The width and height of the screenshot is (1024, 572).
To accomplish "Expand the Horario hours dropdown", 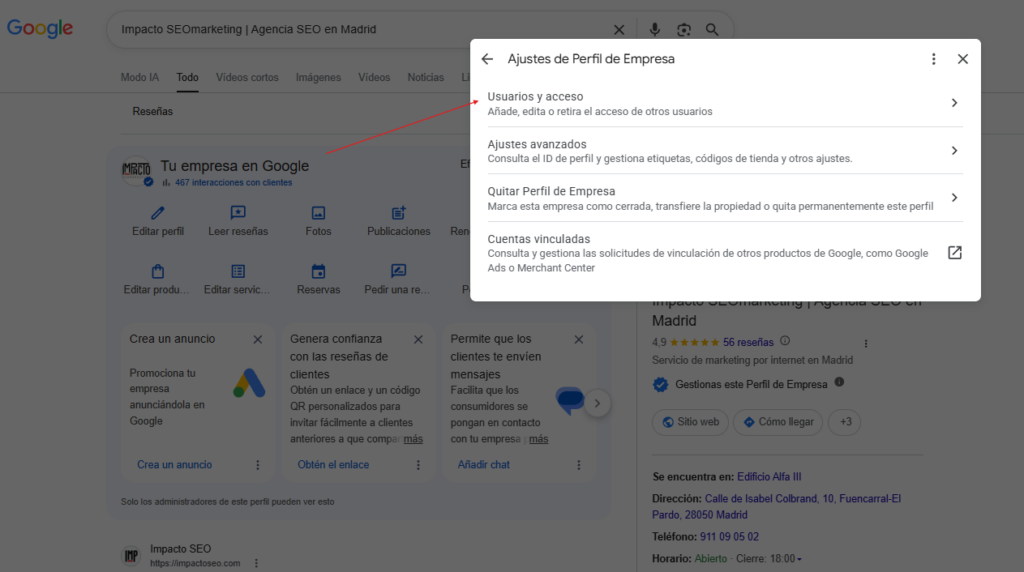I will pos(799,560).
